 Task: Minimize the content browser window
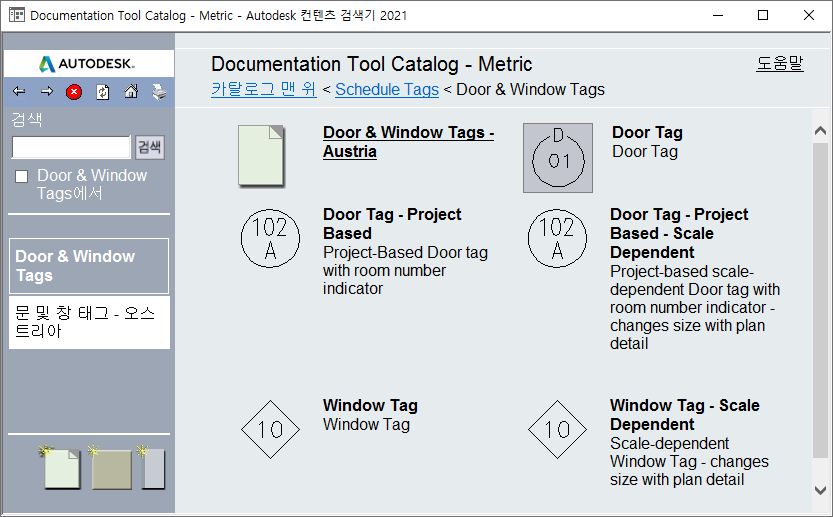pyautogui.click(x=718, y=15)
